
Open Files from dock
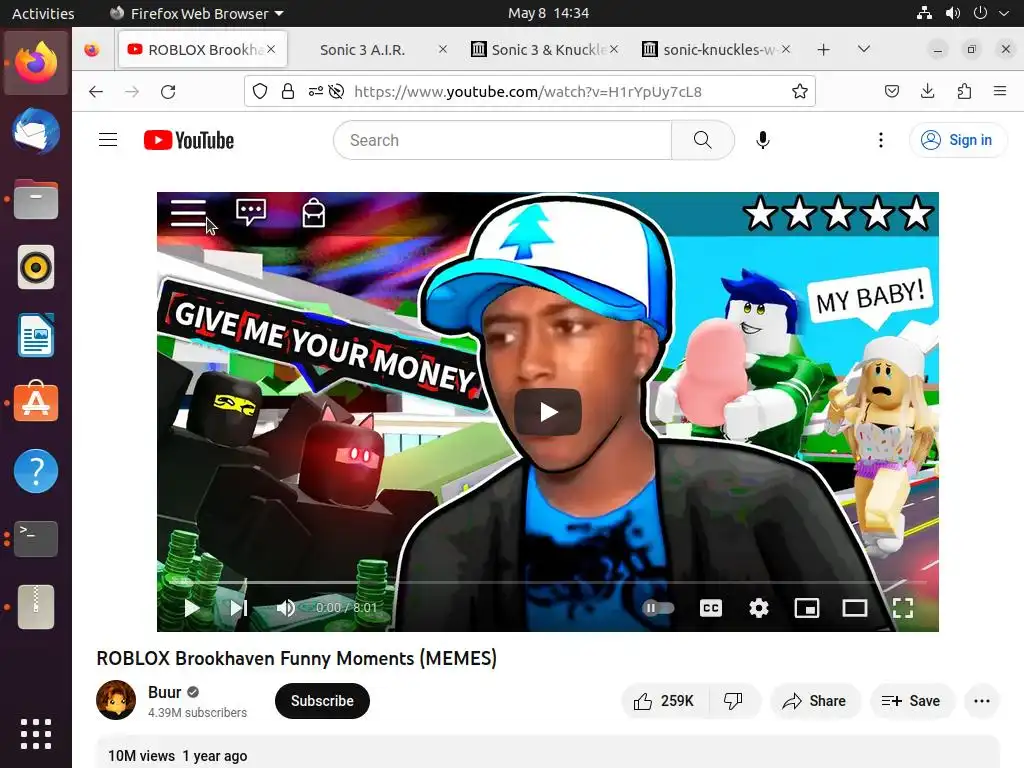[36, 199]
